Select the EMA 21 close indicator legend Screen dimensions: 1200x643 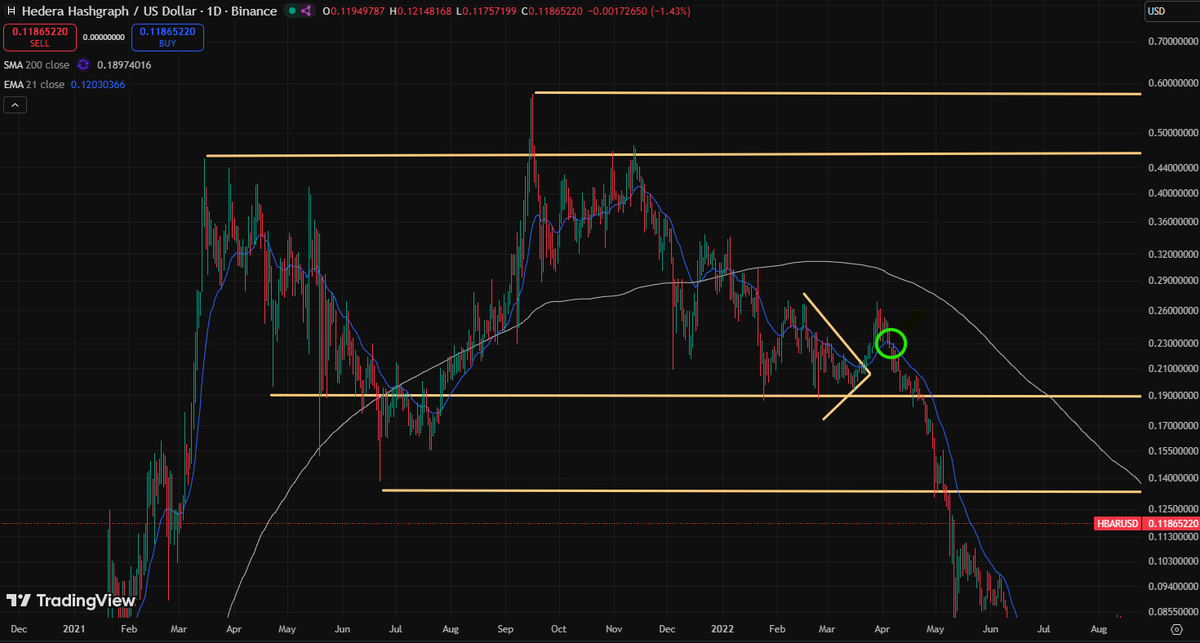pyautogui.click(x=35, y=85)
